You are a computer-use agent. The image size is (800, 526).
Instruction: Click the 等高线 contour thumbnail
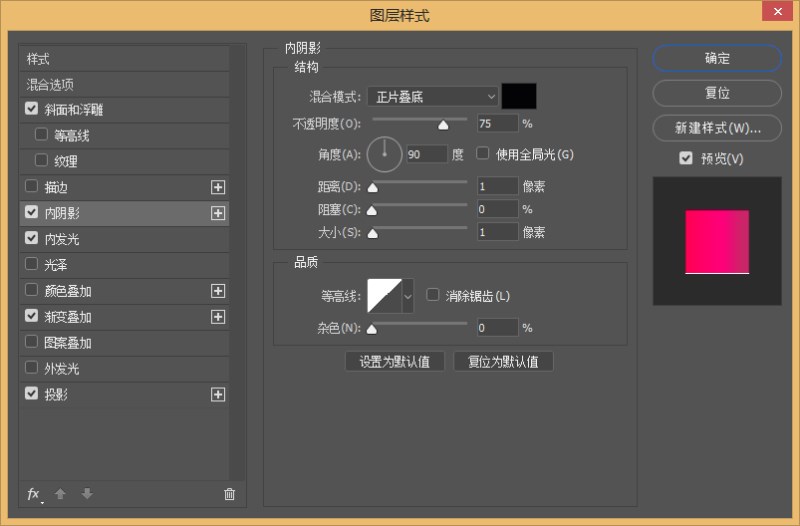[385, 296]
